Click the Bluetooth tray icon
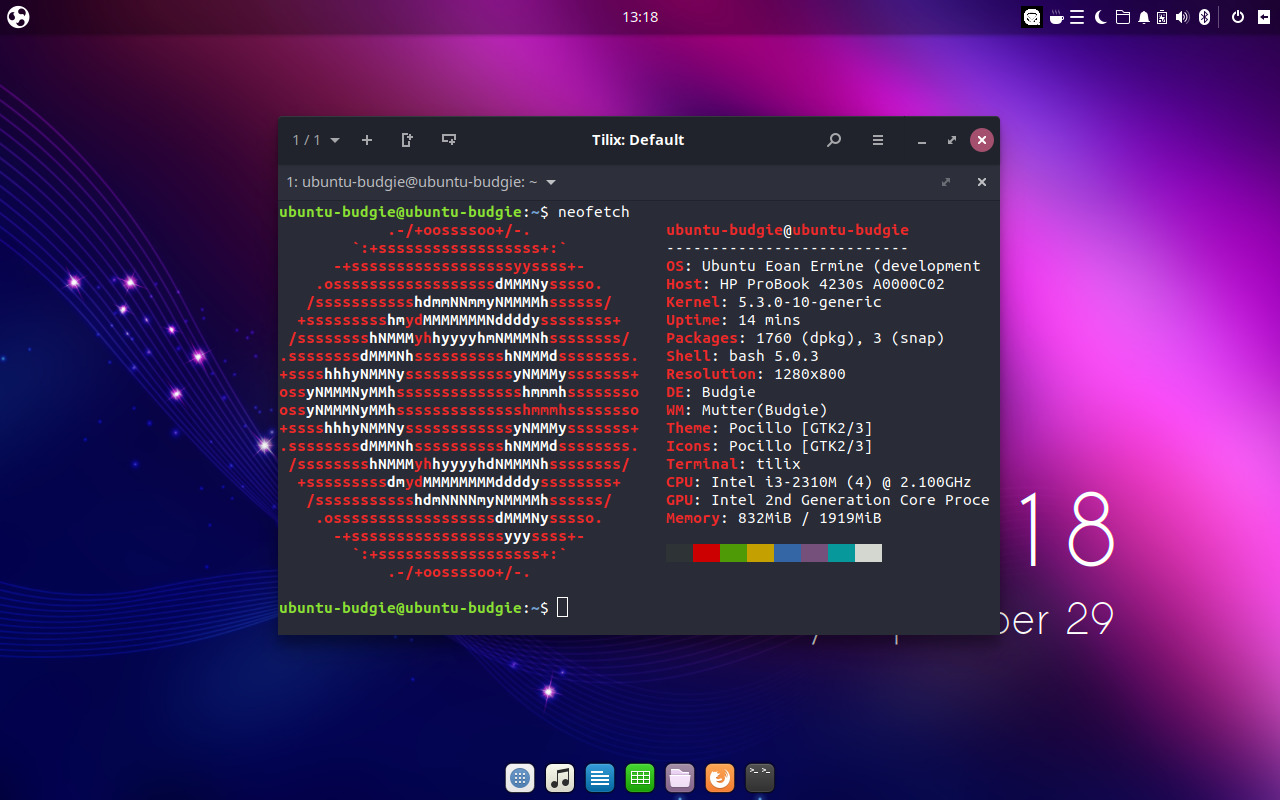The image size is (1280, 800). (1205, 17)
